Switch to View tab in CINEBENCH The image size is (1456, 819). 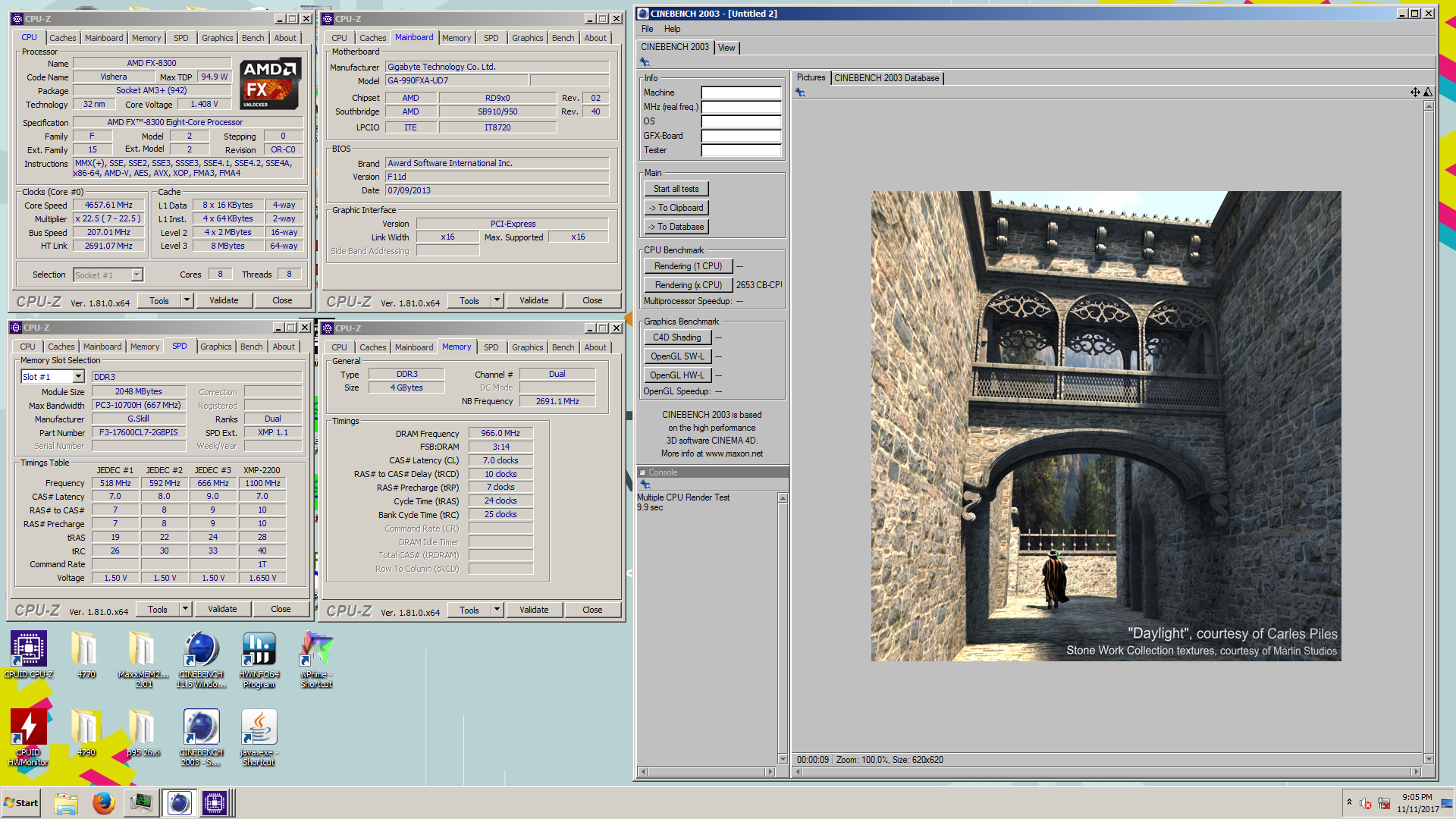(726, 48)
